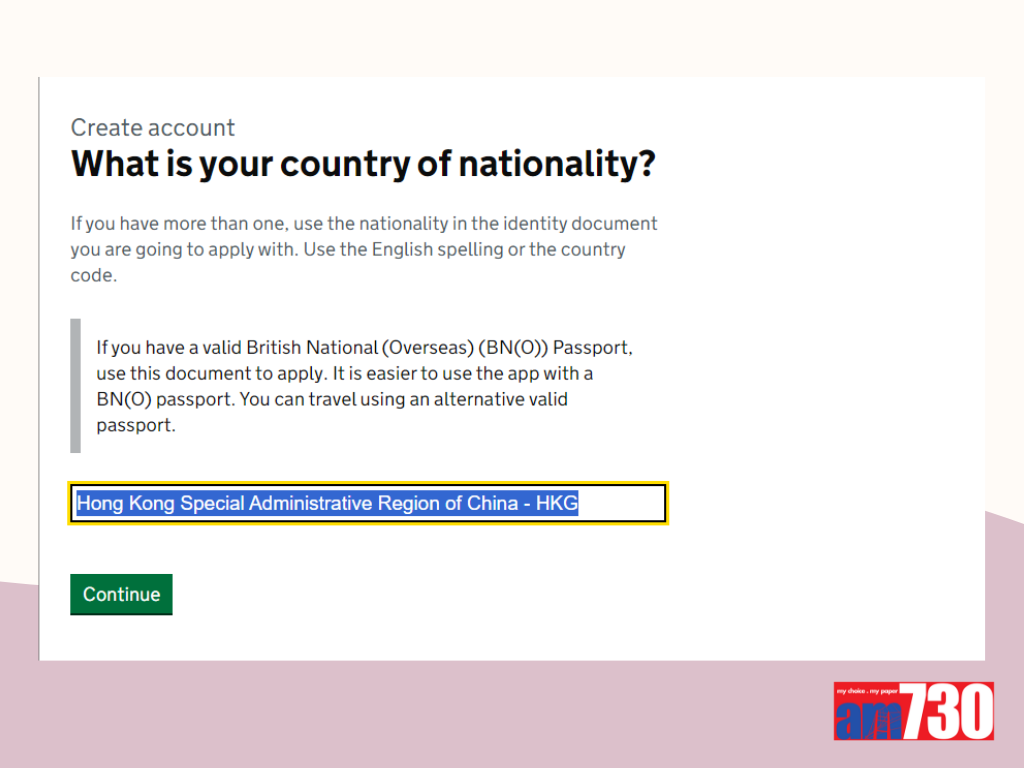
Task: Click the green Continue button
Action: pos(121,594)
